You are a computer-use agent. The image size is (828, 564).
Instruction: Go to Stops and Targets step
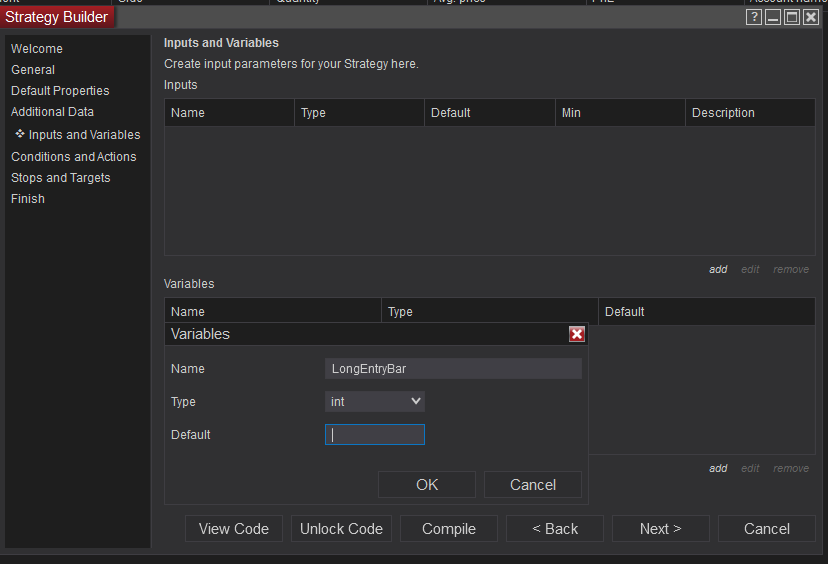pyautogui.click(x=61, y=178)
